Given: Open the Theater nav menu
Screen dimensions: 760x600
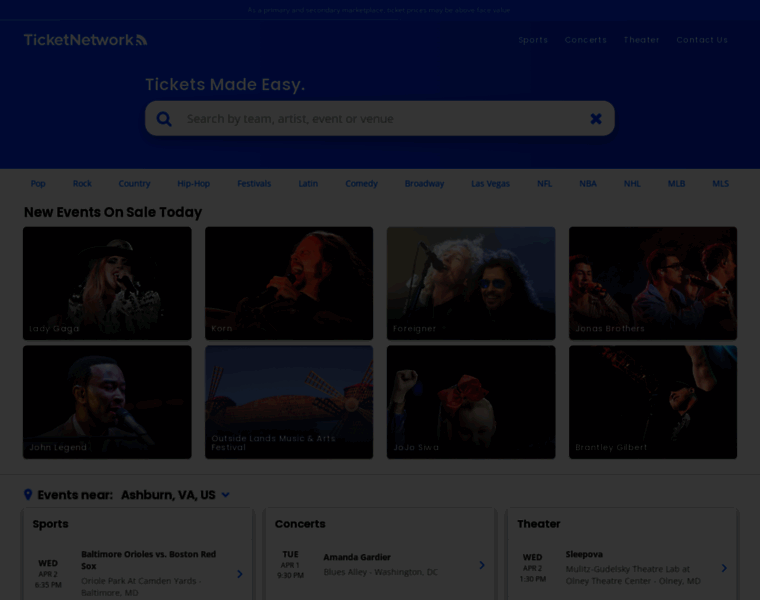Looking at the screenshot, I should pyautogui.click(x=641, y=40).
